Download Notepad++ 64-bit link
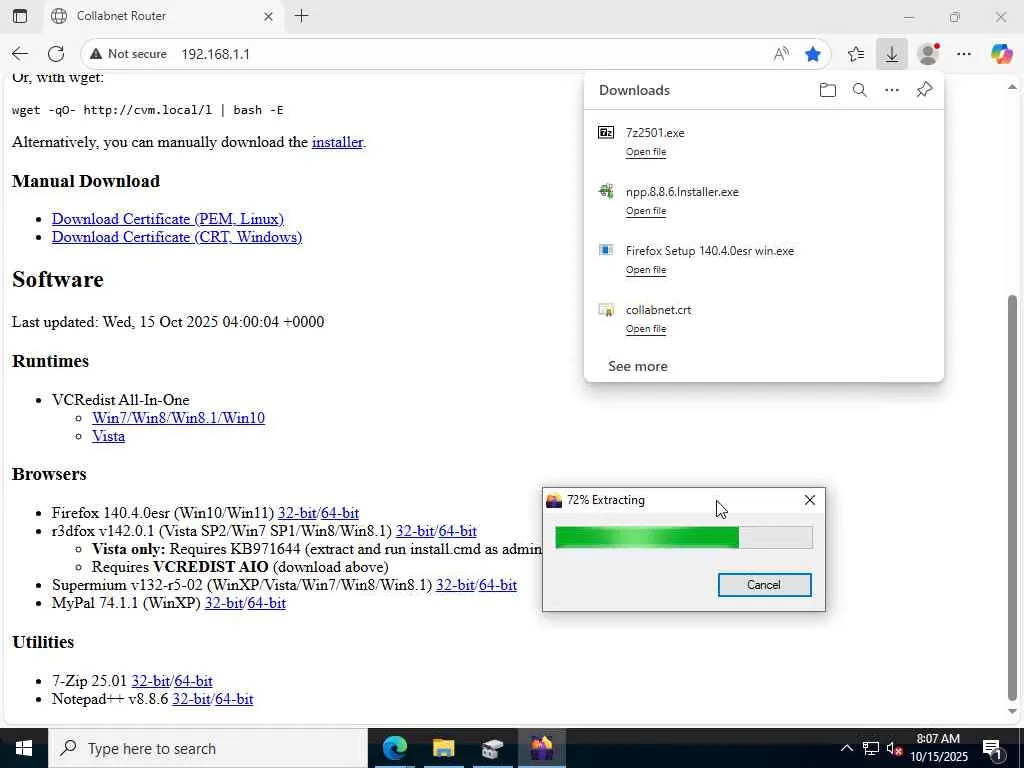Image resolution: width=1024 pixels, height=768 pixels. [x=234, y=699]
